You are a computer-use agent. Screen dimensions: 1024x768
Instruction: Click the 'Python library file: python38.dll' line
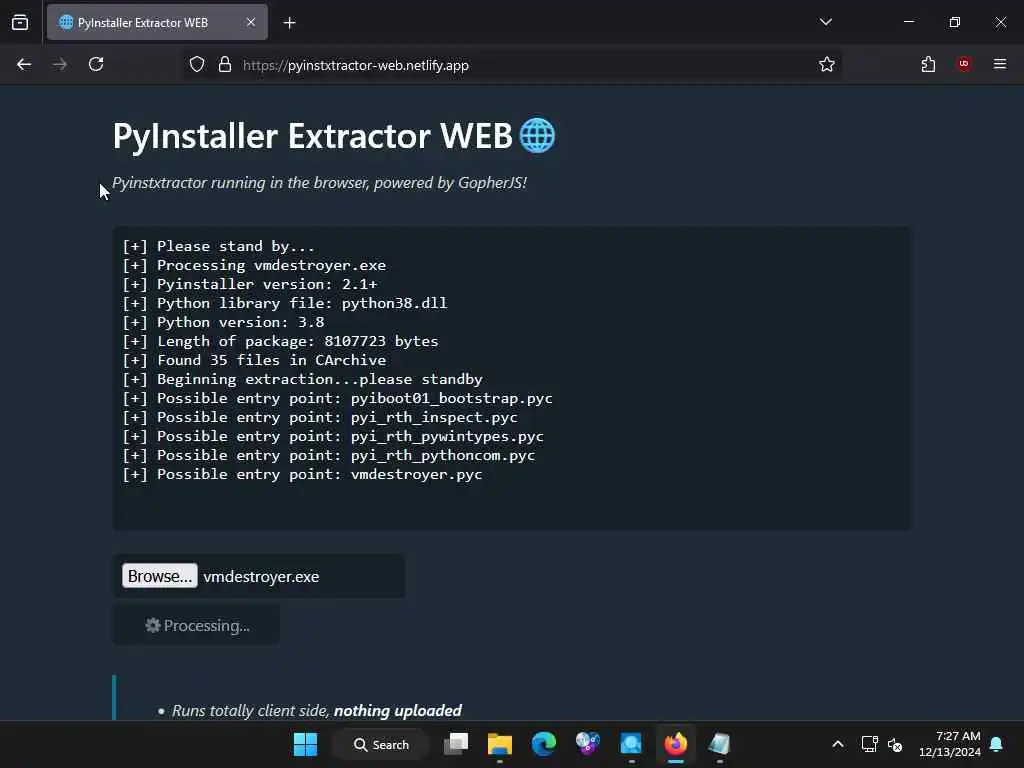coord(285,303)
